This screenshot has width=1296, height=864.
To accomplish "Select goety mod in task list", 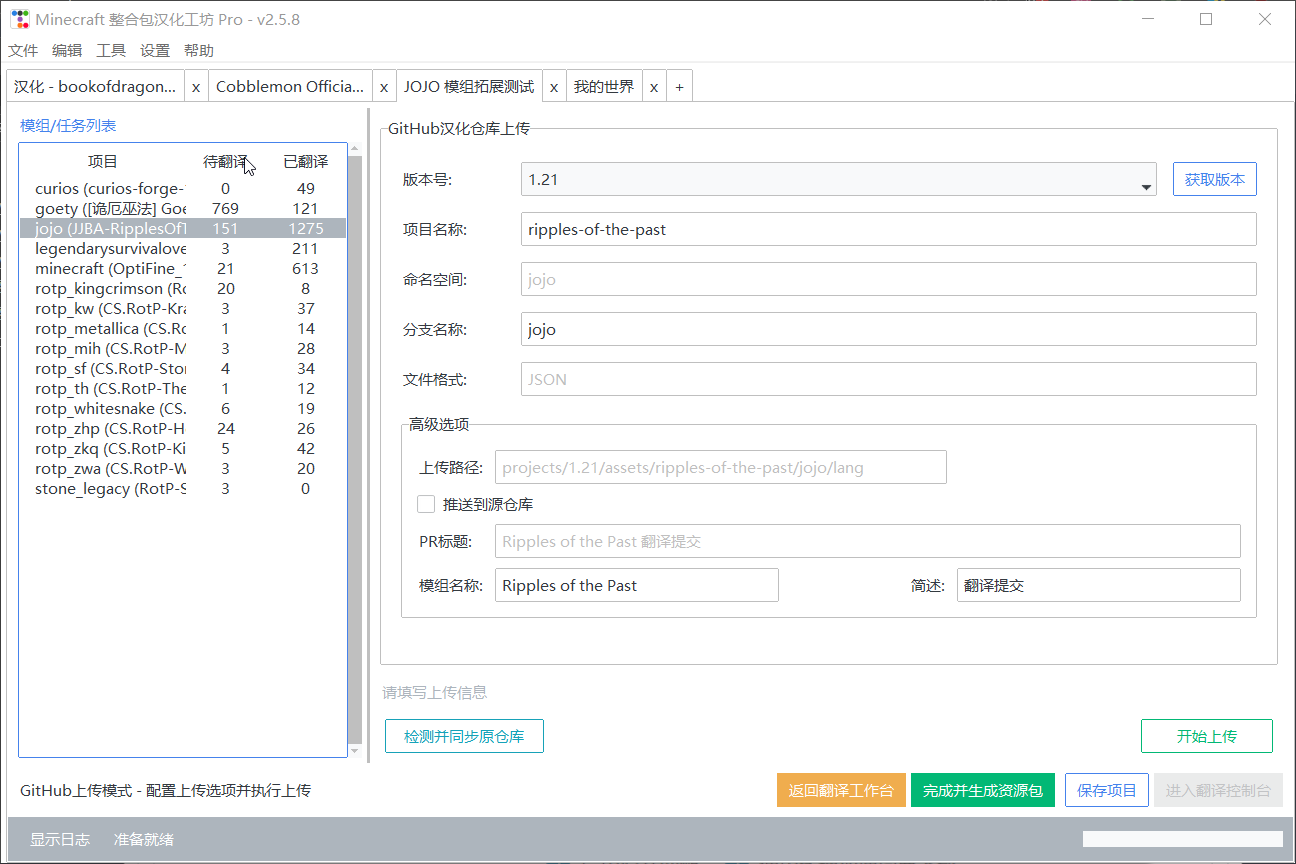I will point(110,208).
